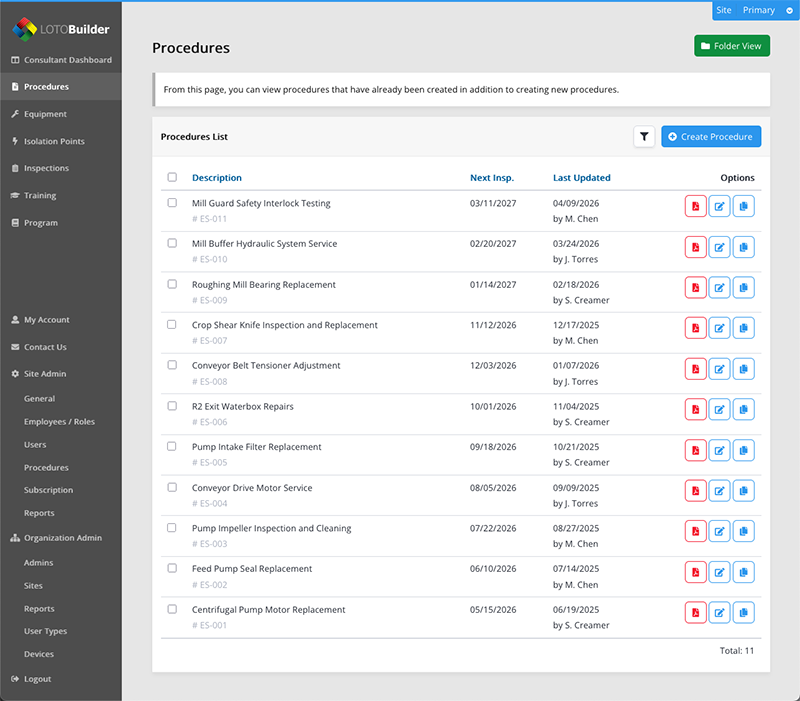Edit Conveyor Belt Tensioner Adjustment procedure
Screen dimensions: 800x701
coord(719,369)
